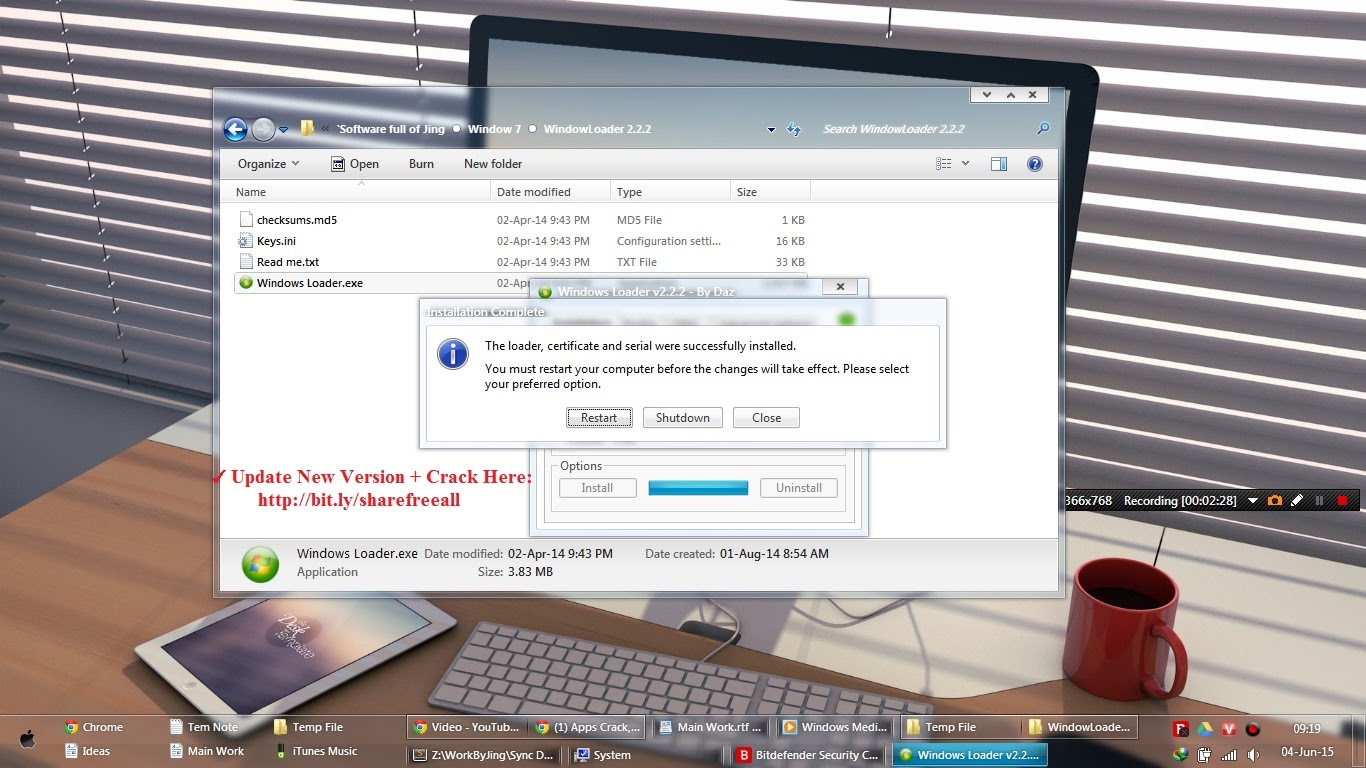This screenshot has height=768, width=1366.
Task: Sort files by the Size column
Action: pyautogui.click(x=770, y=192)
